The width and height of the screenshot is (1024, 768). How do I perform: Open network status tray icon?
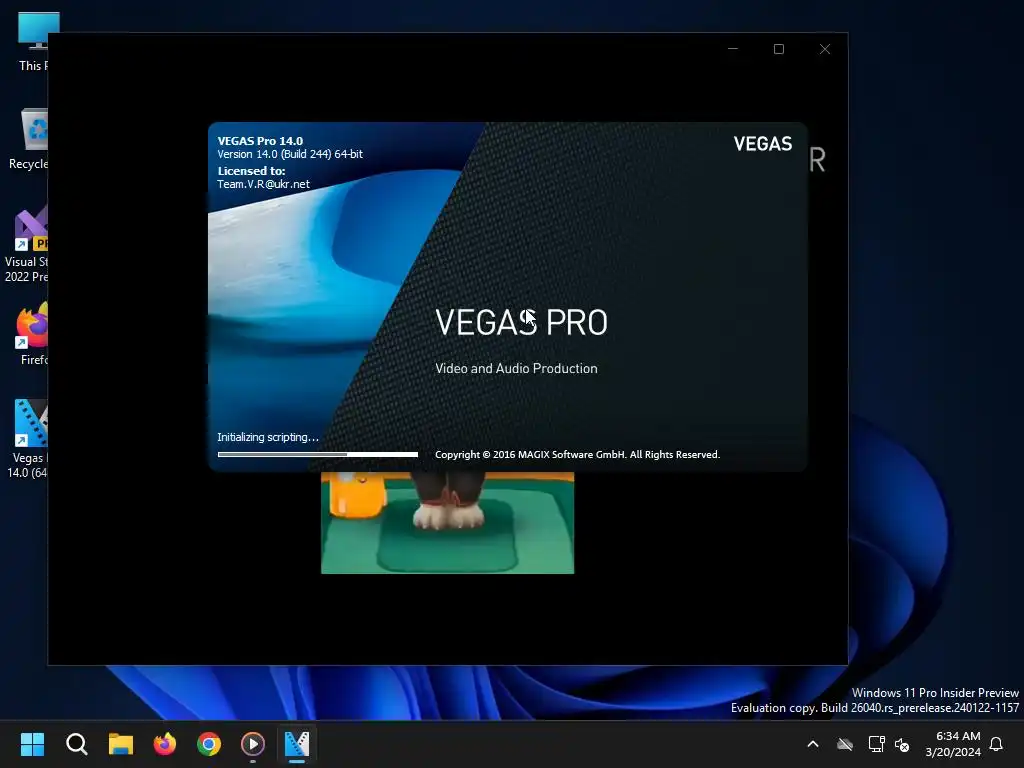(x=876, y=744)
